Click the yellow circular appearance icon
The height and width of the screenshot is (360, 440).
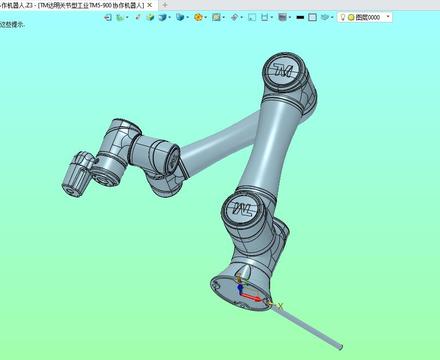198,17
